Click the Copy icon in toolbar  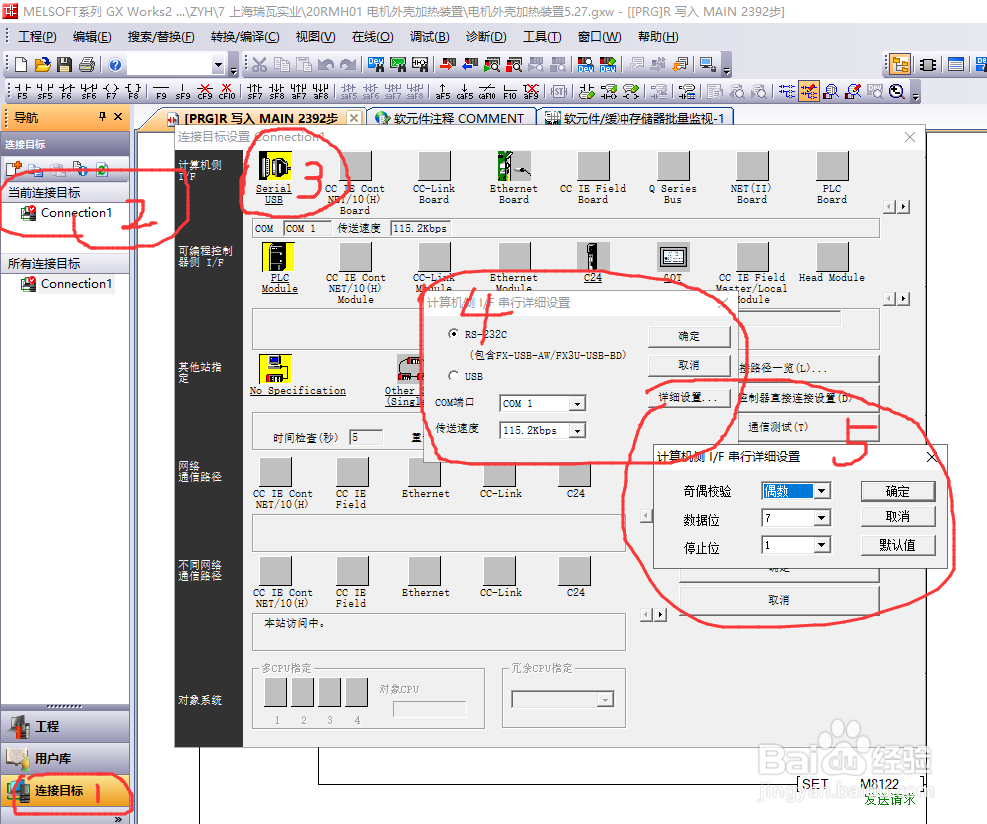click(x=282, y=64)
